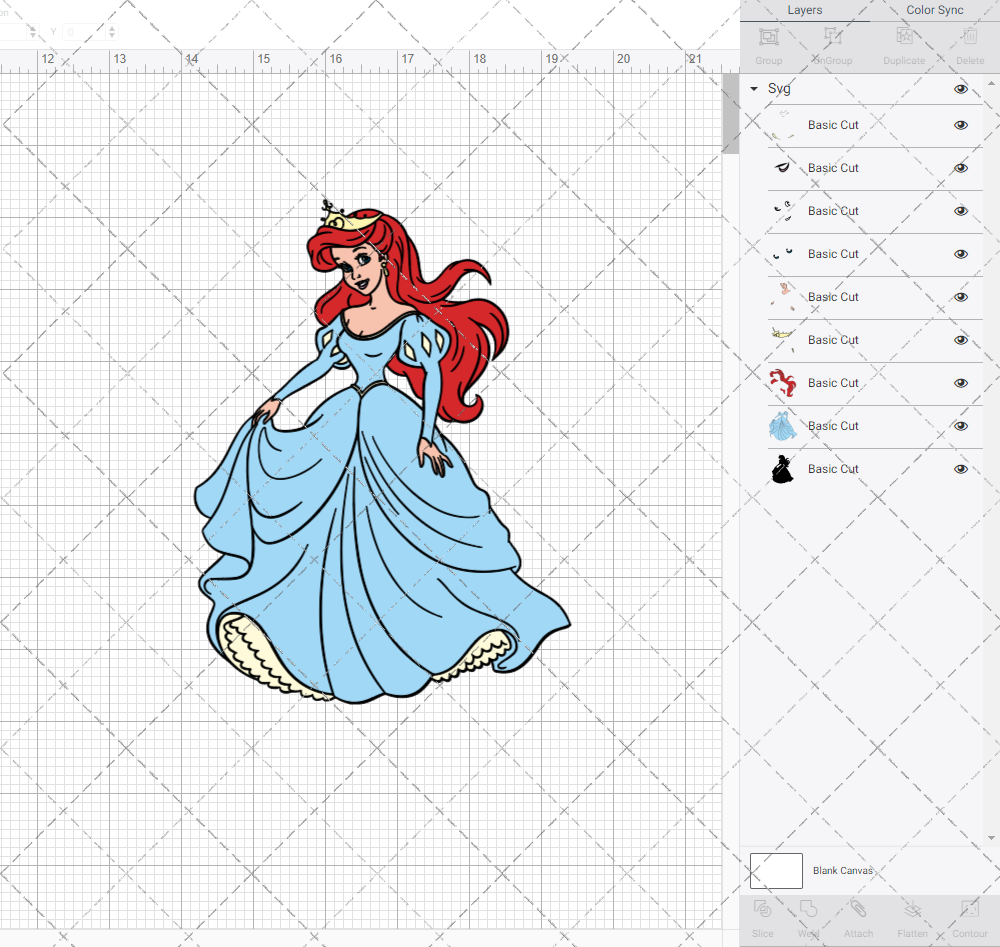Toggle visibility of the blue dress layer
This screenshot has width=1000, height=947.
961,426
